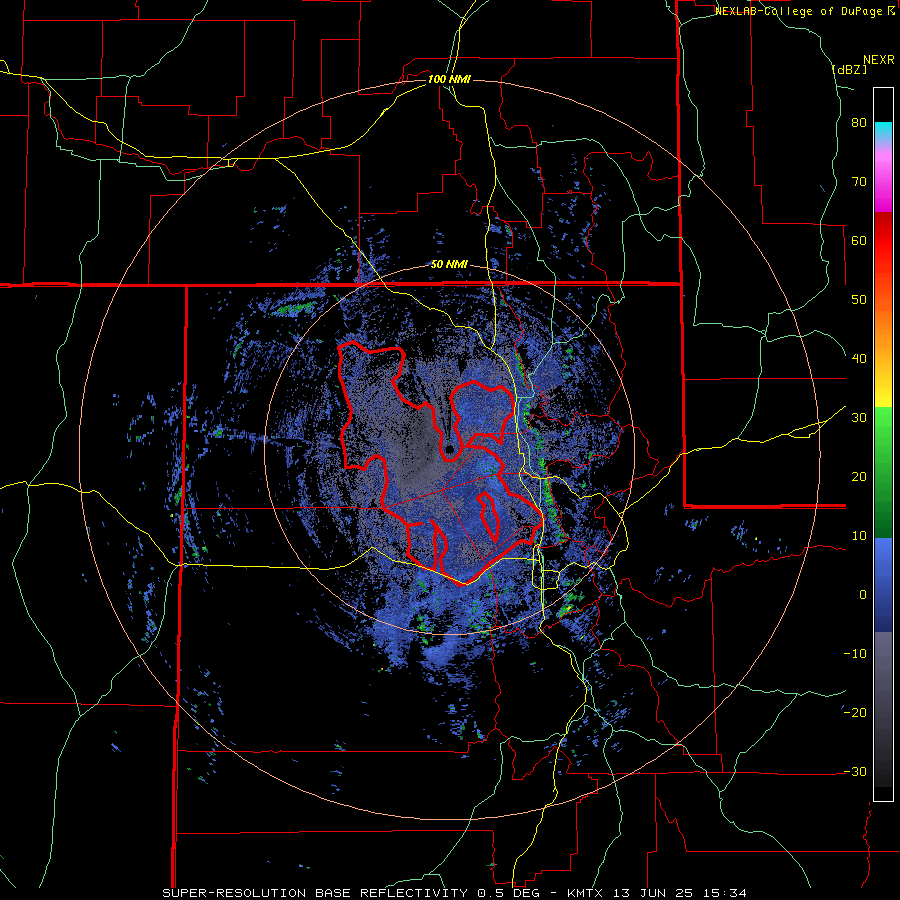Click the NEXR label above the legend
Image resolution: width=900 pixels, height=900 pixels.
click(878, 60)
